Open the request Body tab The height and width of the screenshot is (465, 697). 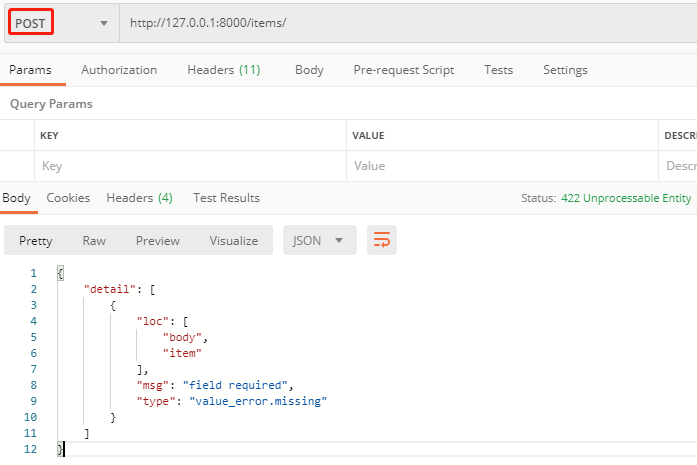click(x=309, y=70)
